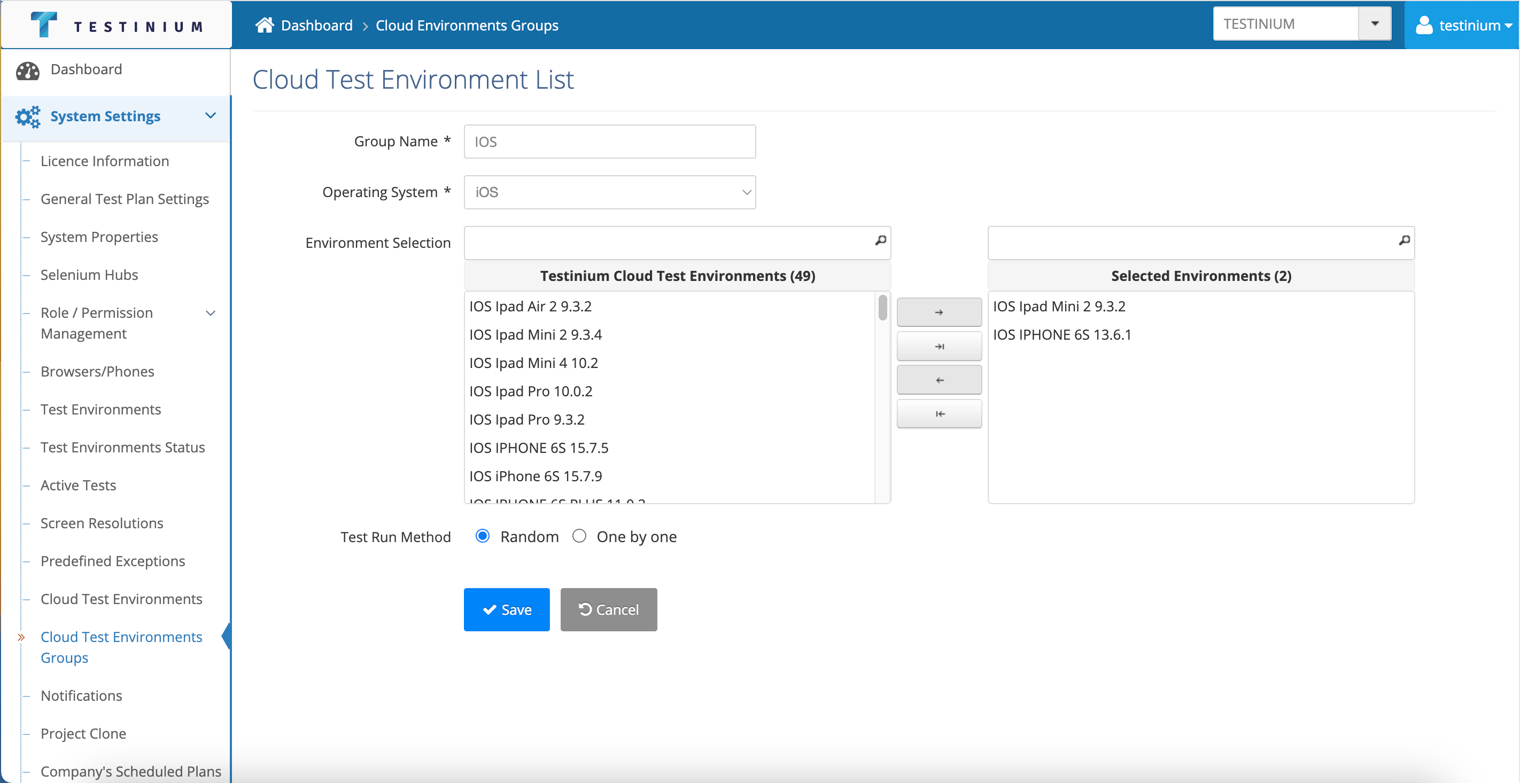Click the Testinium logo
The image size is (1520, 783).
click(116, 25)
